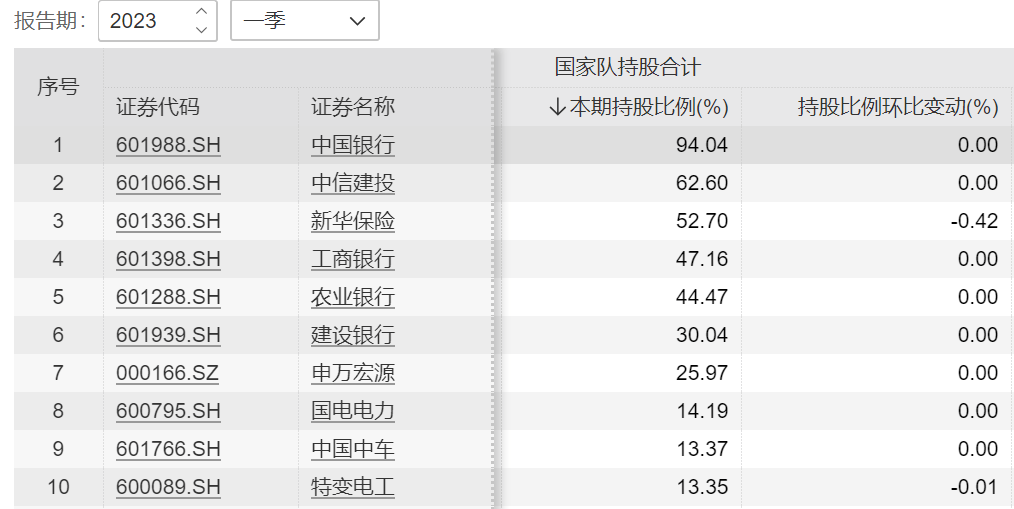The width and height of the screenshot is (1014, 509).
Task: Open stock code 601066.SH link
Action: (x=168, y=183)
